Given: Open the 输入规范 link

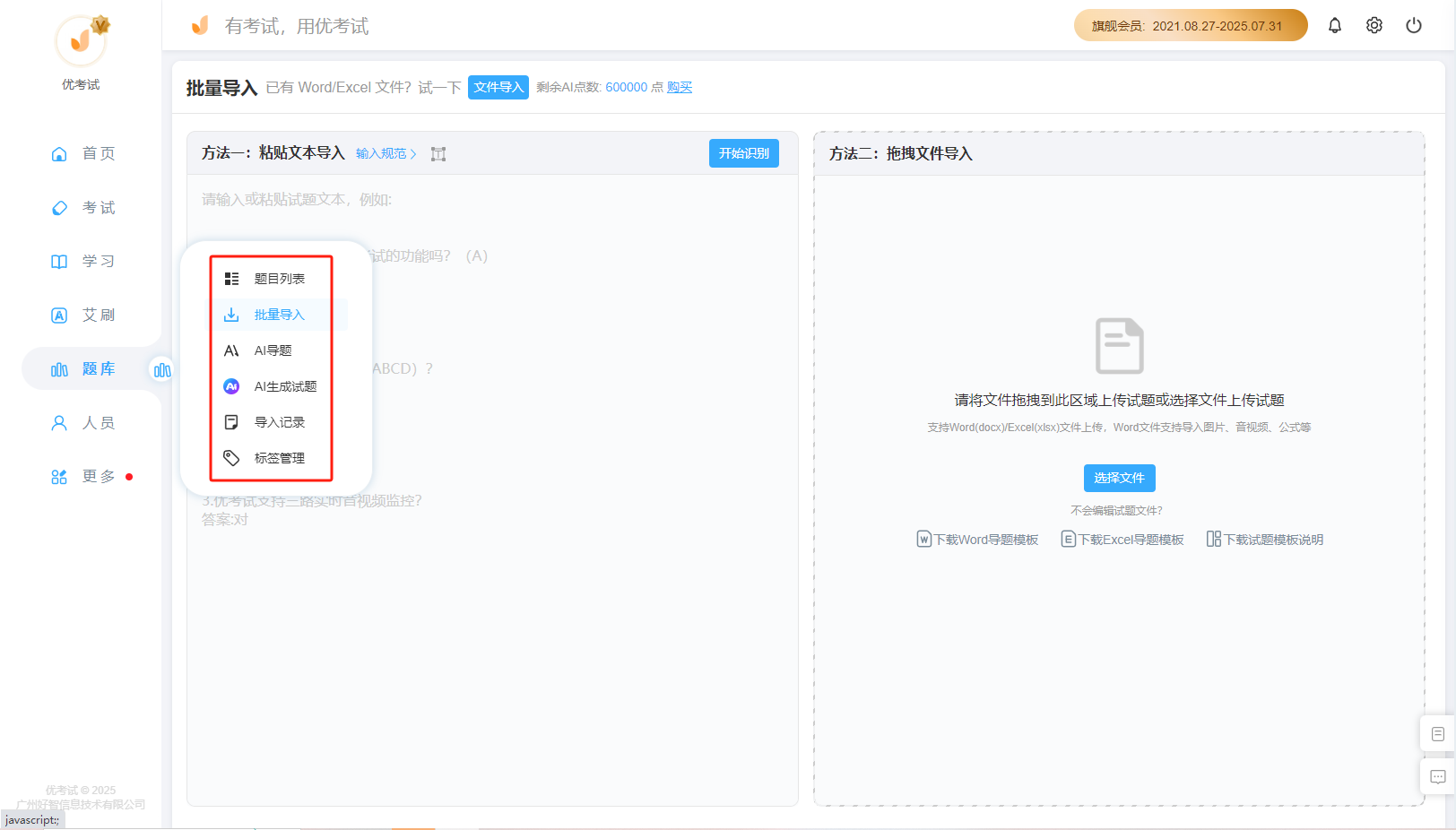Looking at the screenshot, I should coord(386,153).
